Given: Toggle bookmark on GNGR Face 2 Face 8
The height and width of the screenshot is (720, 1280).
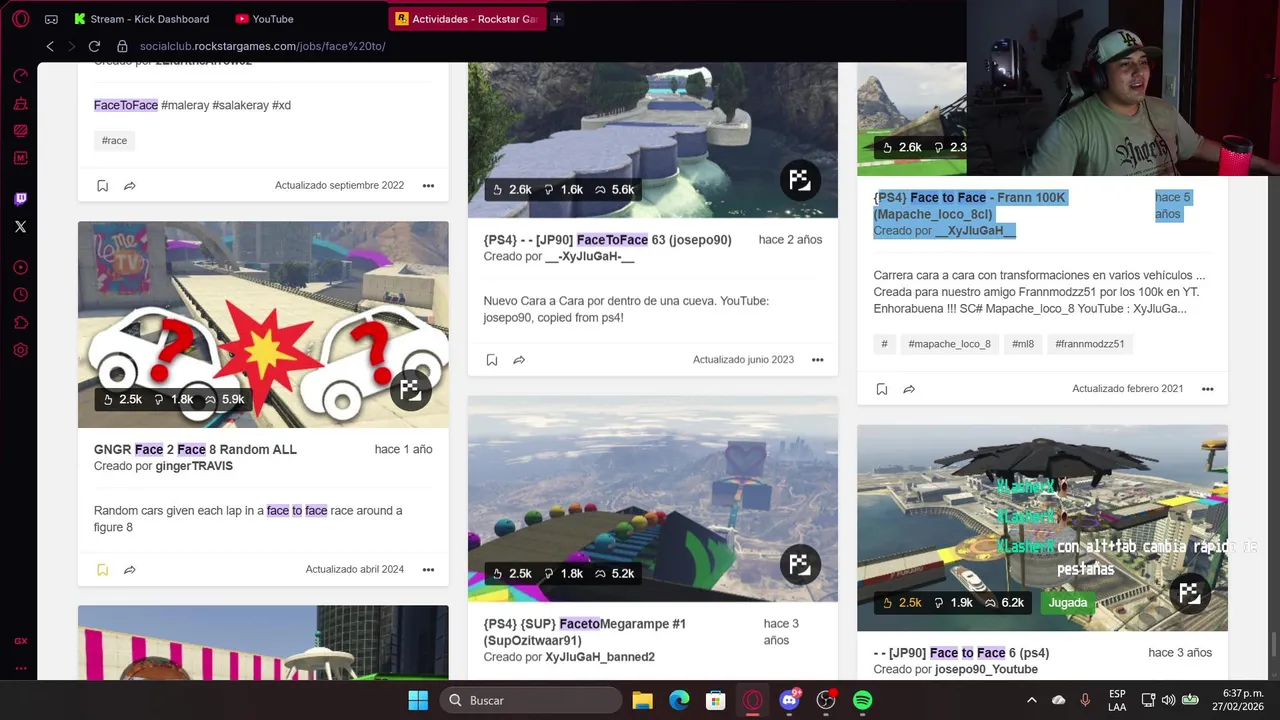Looking at the screenshot, I should [x=102, y=570].
